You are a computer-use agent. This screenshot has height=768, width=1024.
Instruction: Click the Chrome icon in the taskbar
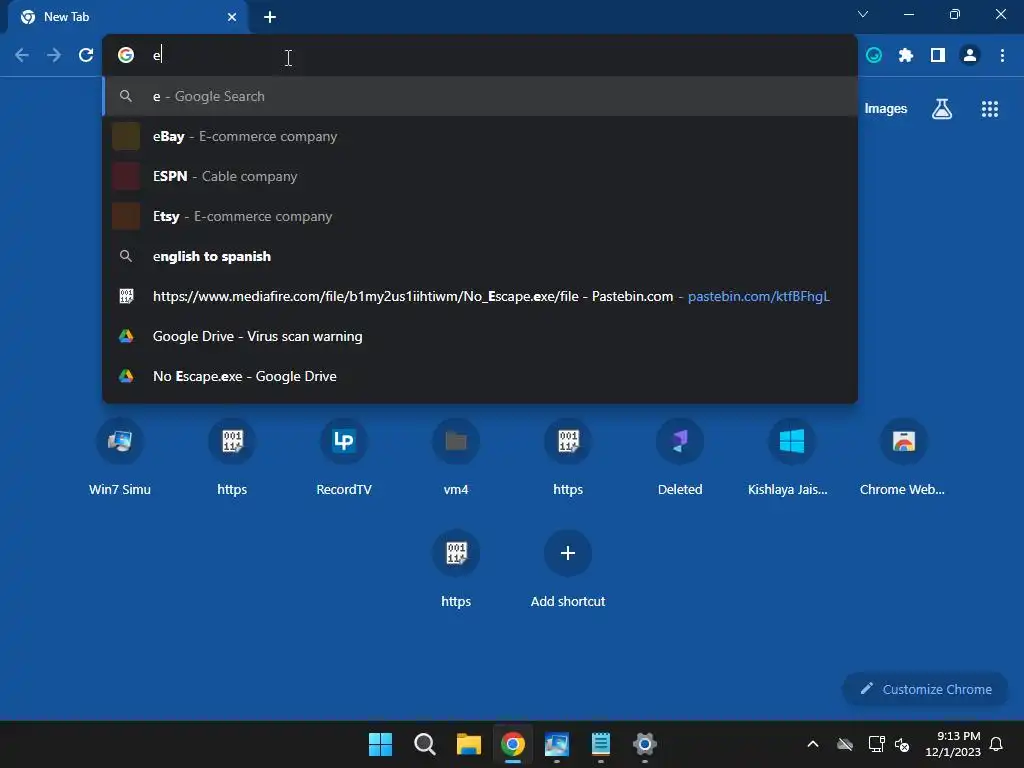(513, 744)
